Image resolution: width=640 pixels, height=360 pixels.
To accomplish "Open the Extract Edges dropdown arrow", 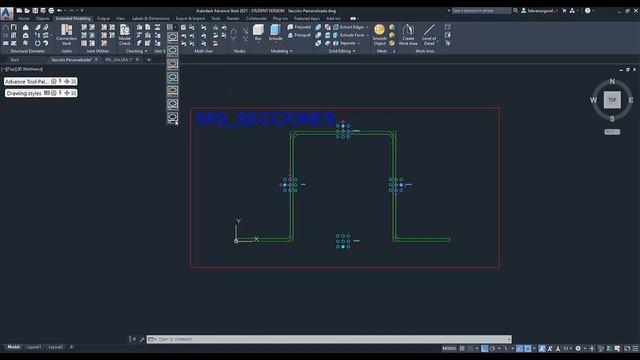I will coord(367,27).
